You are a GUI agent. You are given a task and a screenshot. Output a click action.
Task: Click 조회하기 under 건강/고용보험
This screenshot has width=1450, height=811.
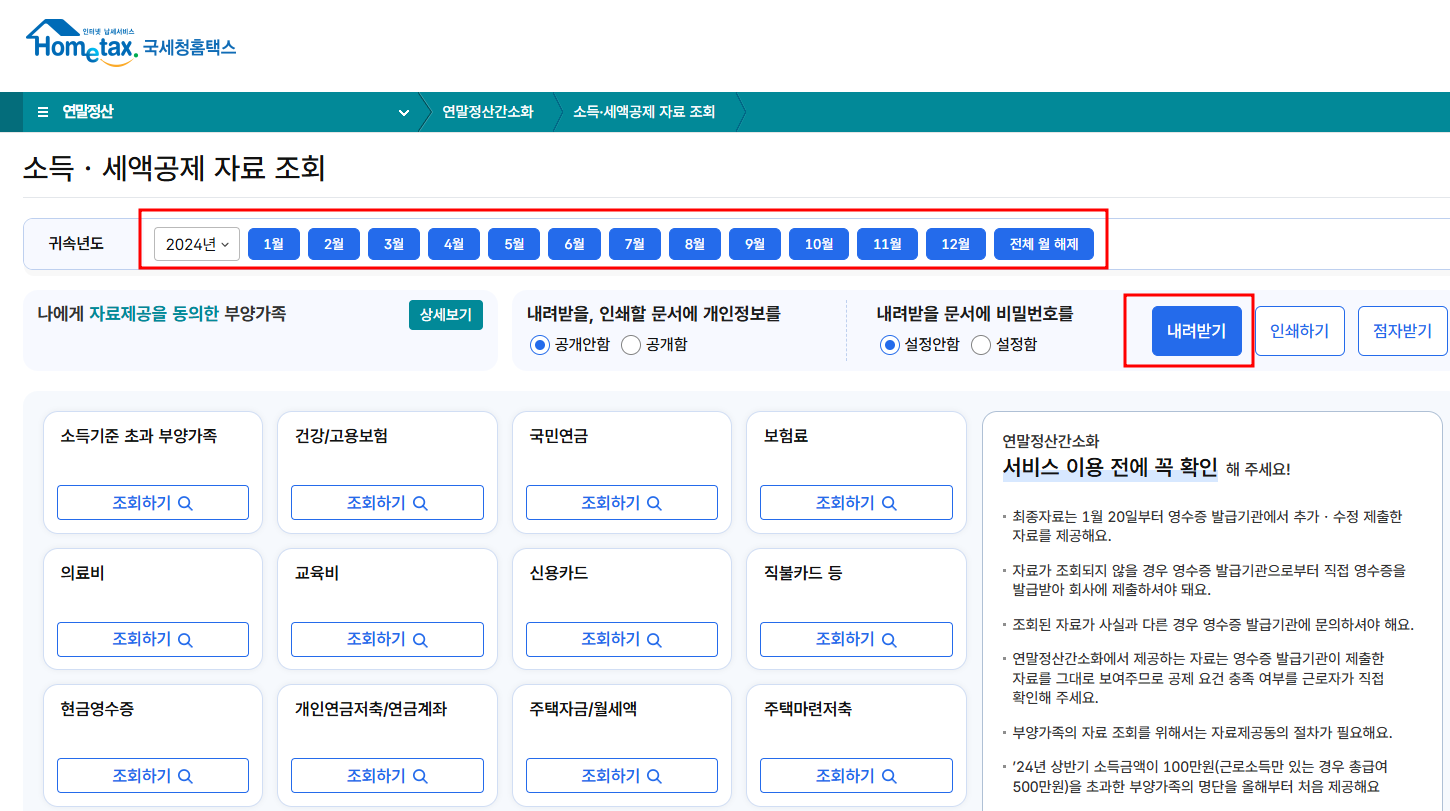tap(387, 503)
